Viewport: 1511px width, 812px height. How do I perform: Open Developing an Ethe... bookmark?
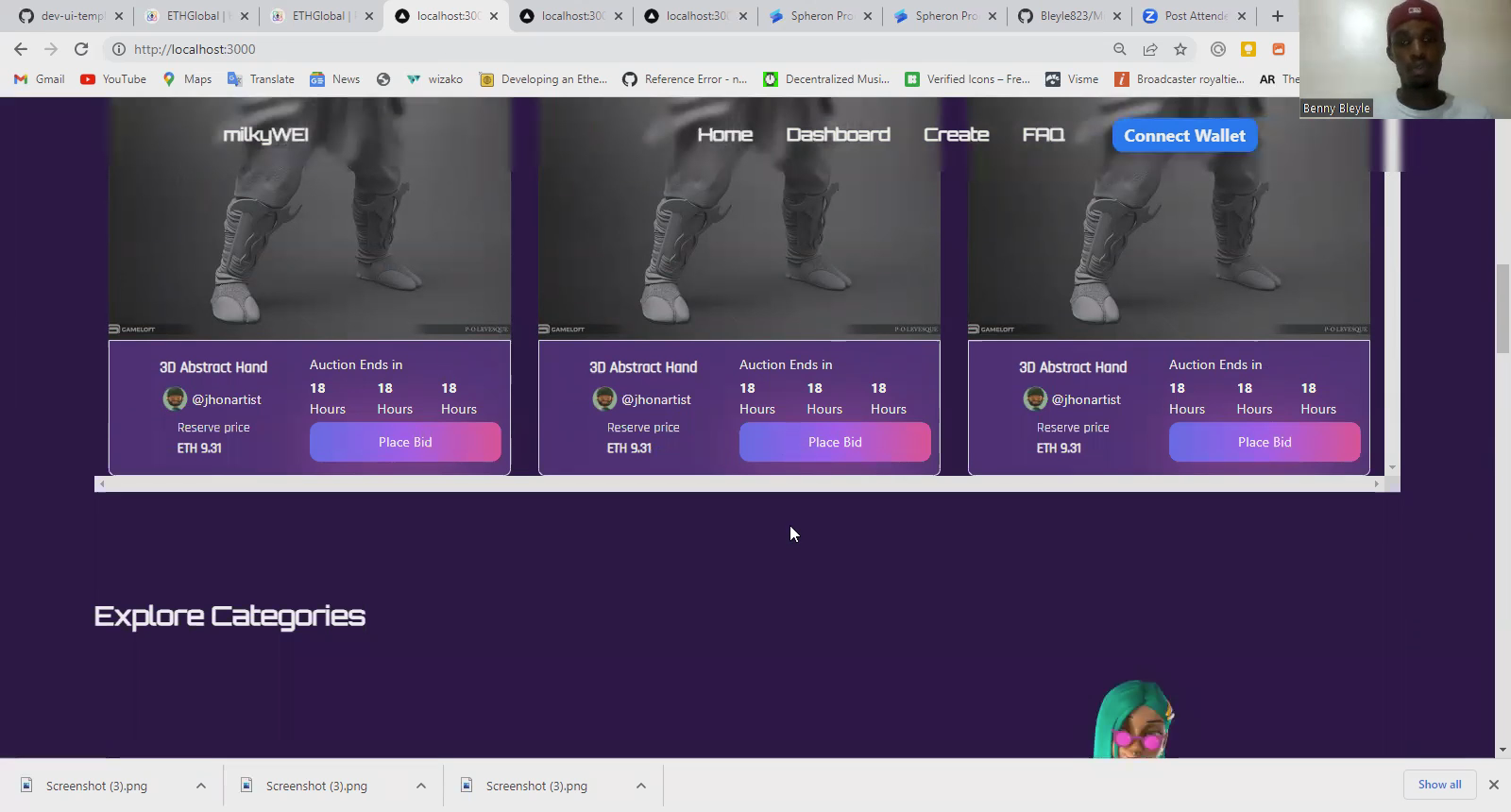(543, 79)
